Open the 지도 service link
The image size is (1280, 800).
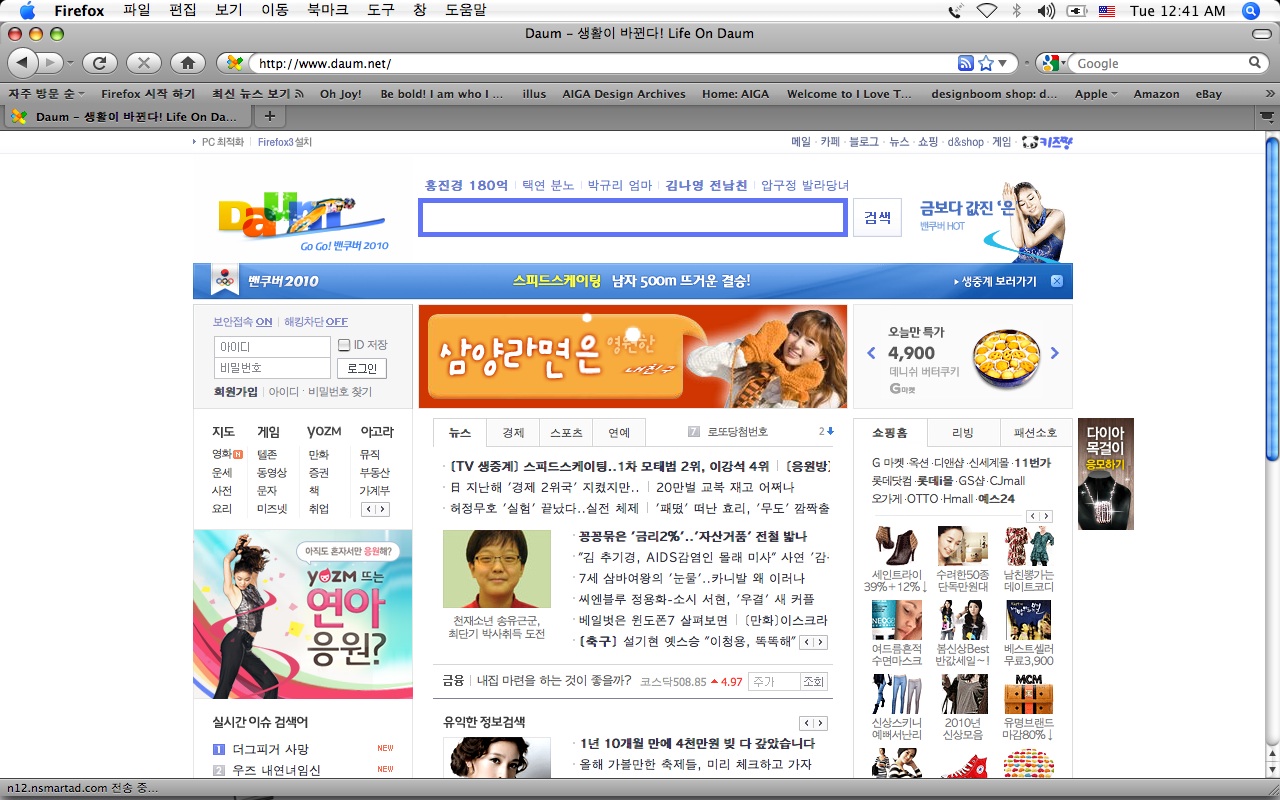[x=223, y=432]
